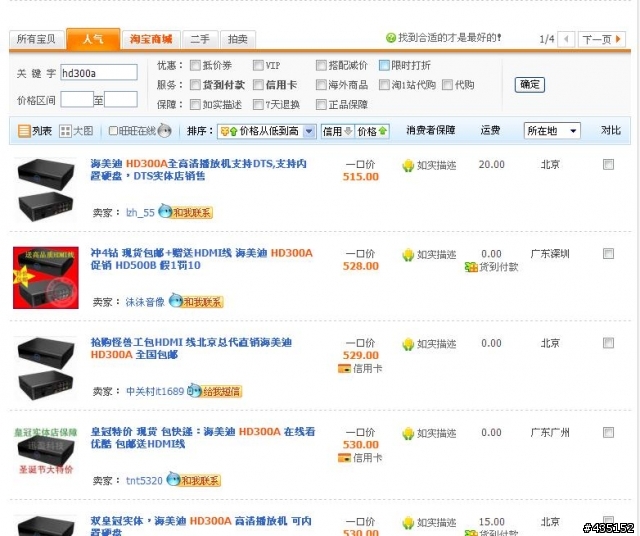Select the 人气 tab

point(93,39)
